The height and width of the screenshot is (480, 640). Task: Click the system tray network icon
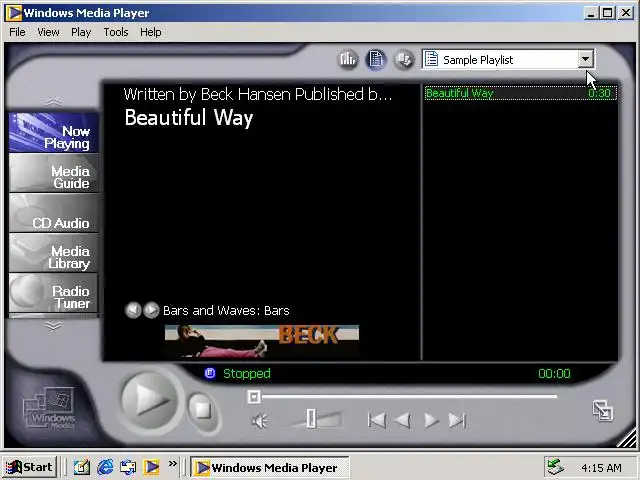556,467
